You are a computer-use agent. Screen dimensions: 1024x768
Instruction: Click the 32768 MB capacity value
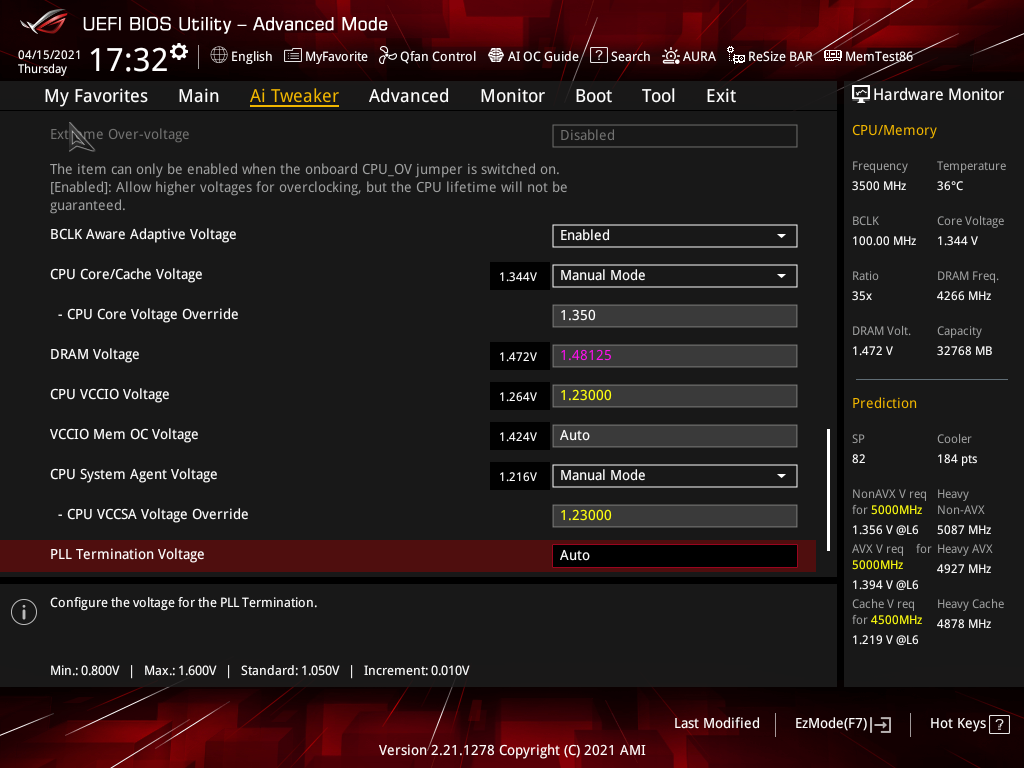tap(965, 351)
